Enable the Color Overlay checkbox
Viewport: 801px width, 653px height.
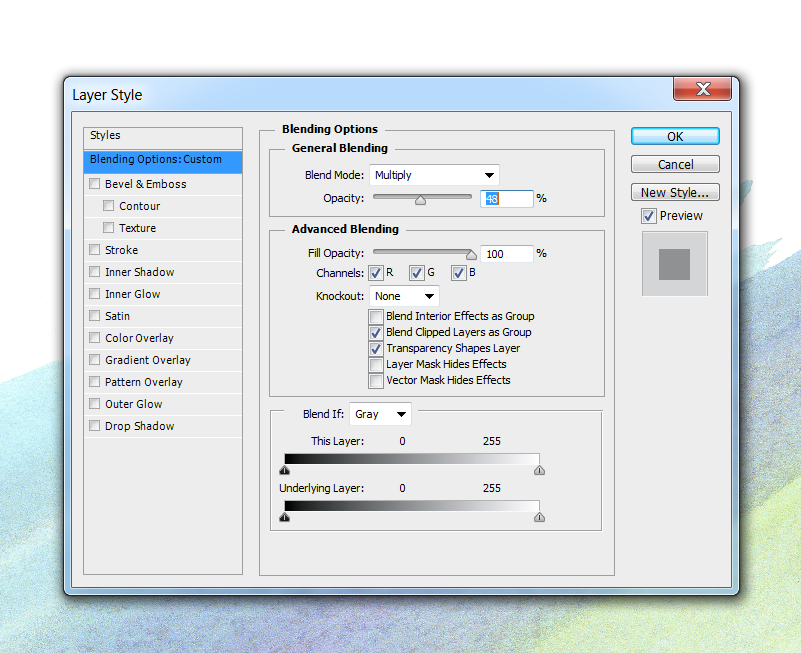click(95, 337)
